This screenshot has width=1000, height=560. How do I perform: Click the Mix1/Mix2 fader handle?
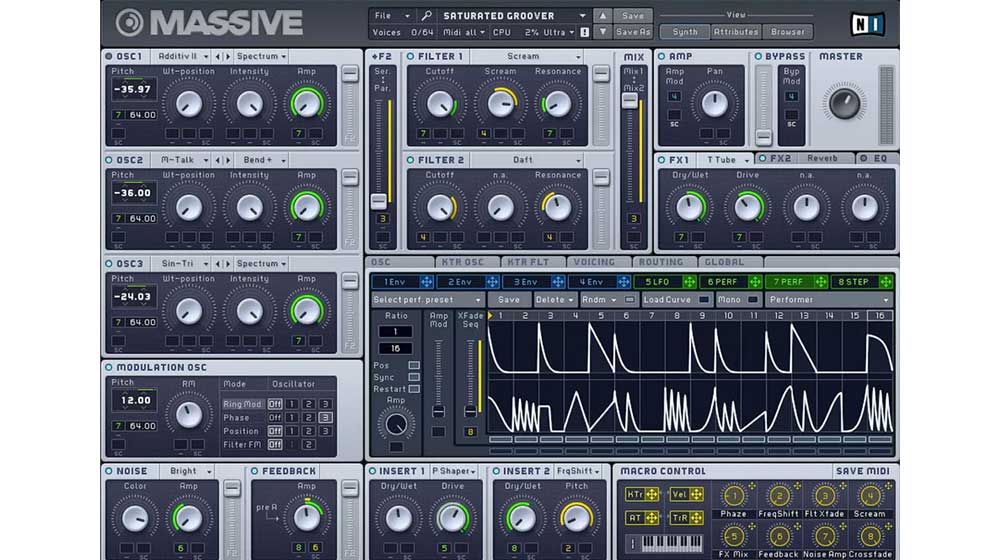click(x=629, y=100)
